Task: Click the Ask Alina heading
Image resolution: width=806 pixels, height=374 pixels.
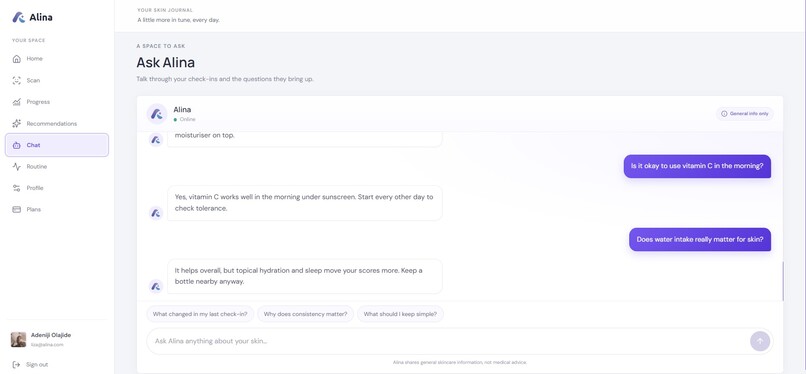Action: pyautogui.click(x=166, y=63)
